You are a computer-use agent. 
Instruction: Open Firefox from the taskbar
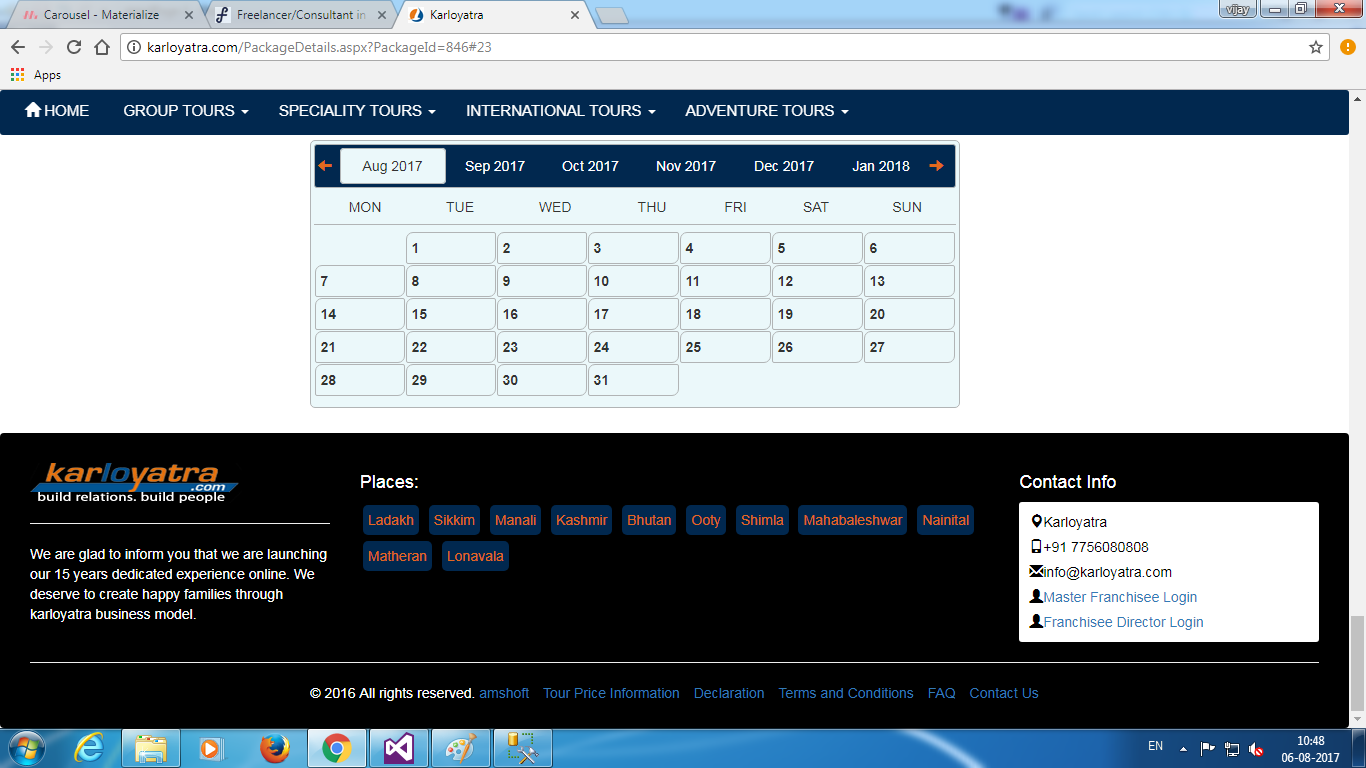[273, 748]
